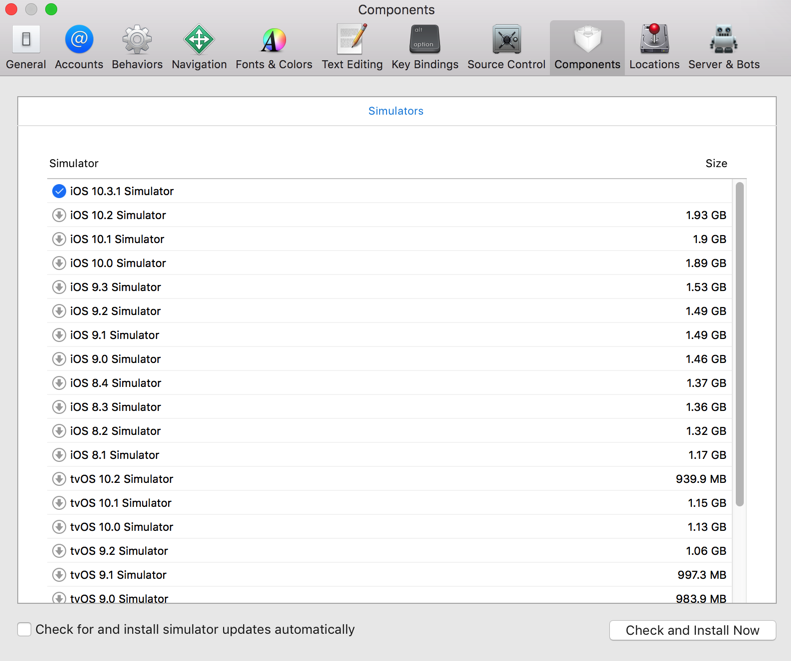Close the Components window

click(x=11, y=9)
